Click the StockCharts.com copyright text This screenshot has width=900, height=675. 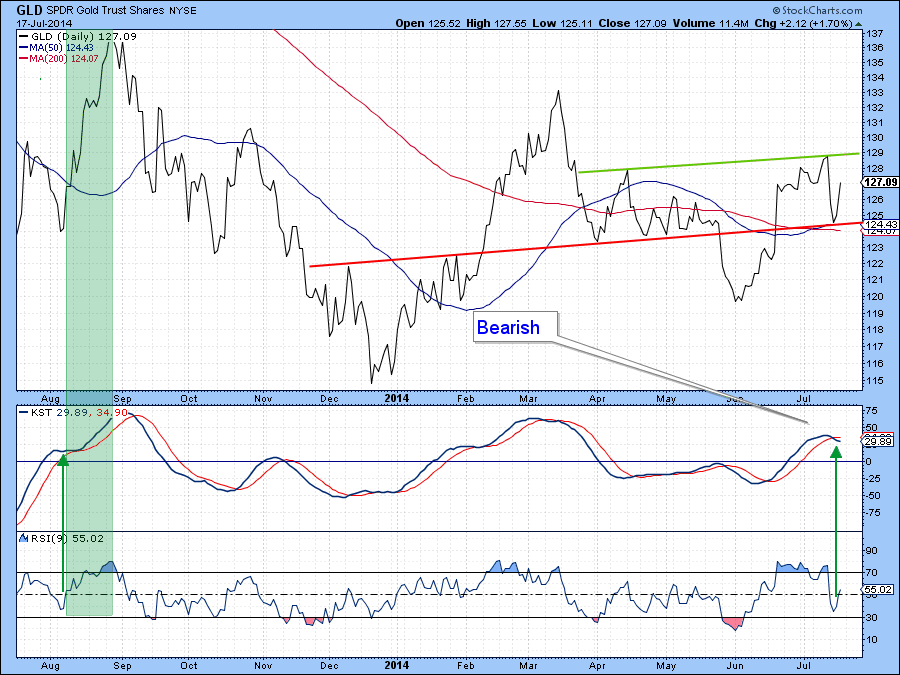[817, 10]
